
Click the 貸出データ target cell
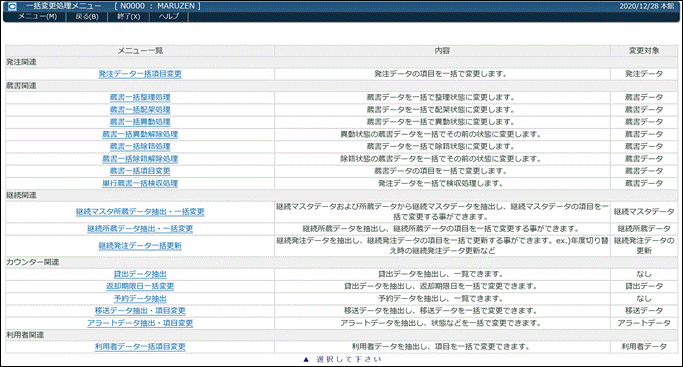point(644,286)
